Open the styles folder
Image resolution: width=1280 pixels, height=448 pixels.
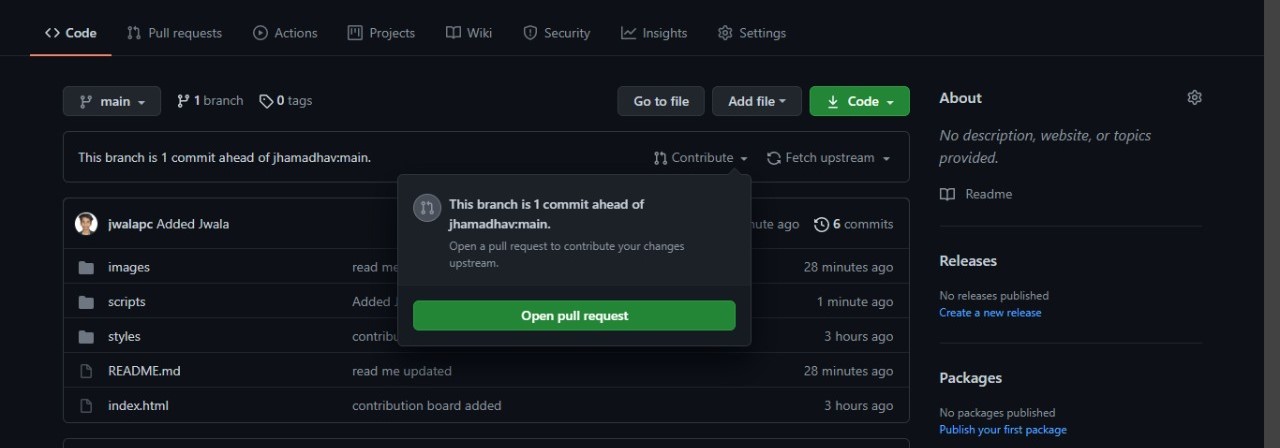124,336
